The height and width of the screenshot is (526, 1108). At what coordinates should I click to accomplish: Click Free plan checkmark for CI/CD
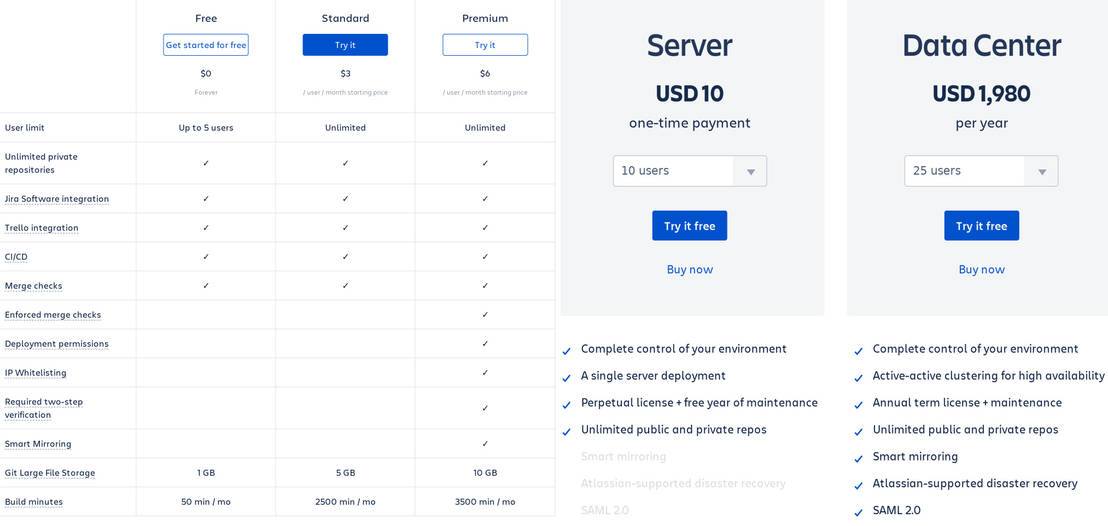pos(206,256)
